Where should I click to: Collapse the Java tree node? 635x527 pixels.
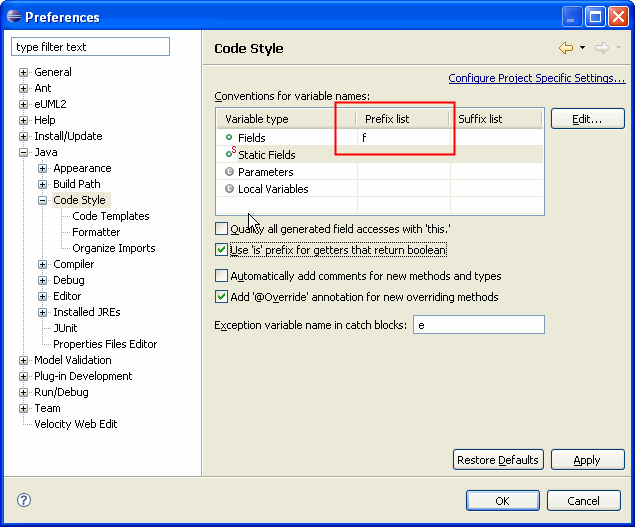pyautogui.click(x=23, y=153)
